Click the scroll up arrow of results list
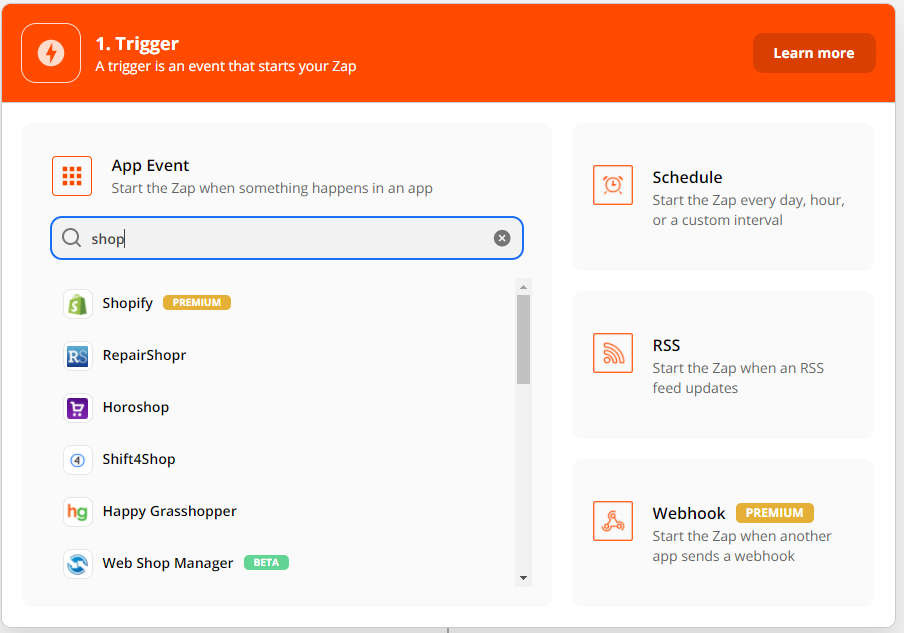Screen dimensions: 904x633 (523, 287)
